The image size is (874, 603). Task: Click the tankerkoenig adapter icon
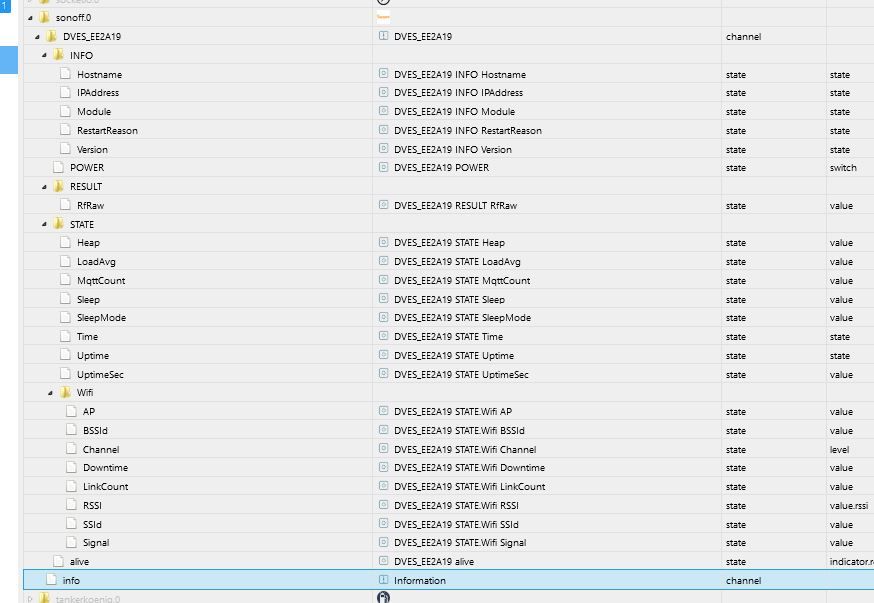[383, 597]
